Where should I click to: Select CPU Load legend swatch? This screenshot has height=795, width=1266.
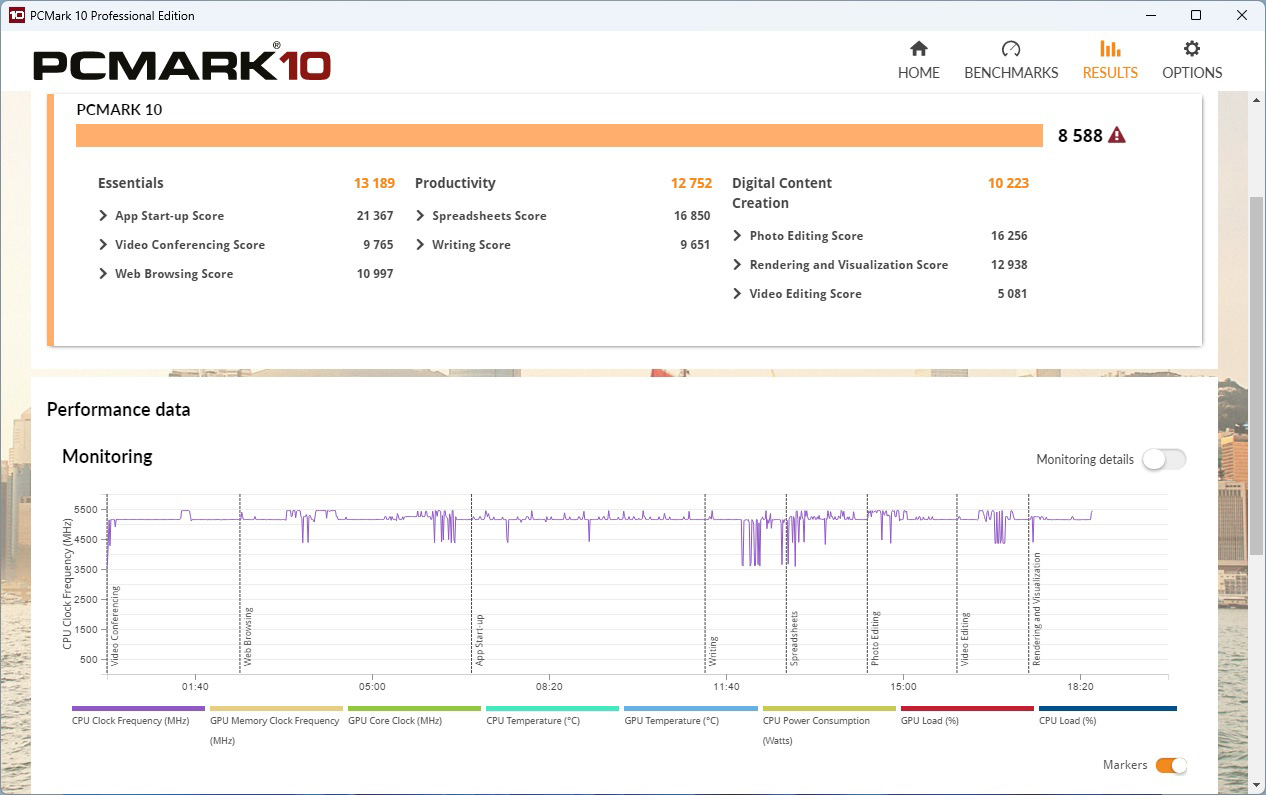pos(1107,708)
